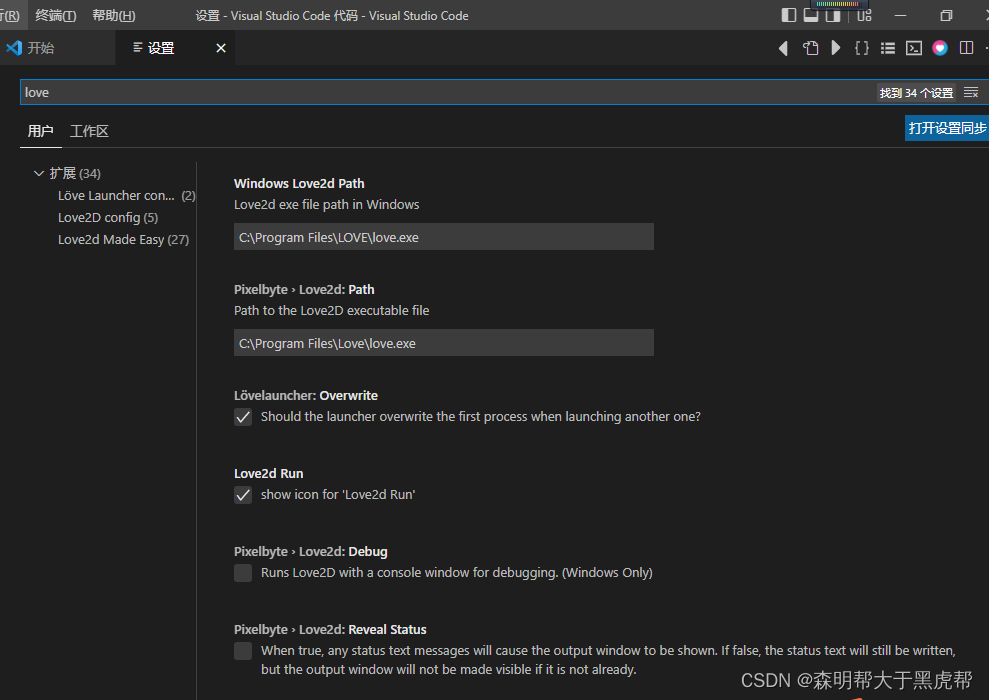Enable the Pixelbyte Love2d Debug checkbox
989x700 pixels.
point(243,573)
